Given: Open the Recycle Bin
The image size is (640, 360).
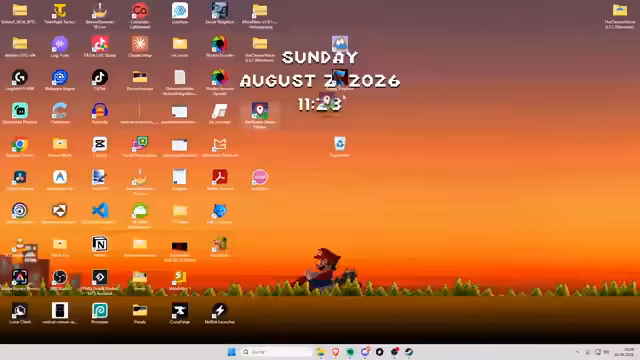Looking at the screenshot, I should pyautogui.click(x=340, y=147).
